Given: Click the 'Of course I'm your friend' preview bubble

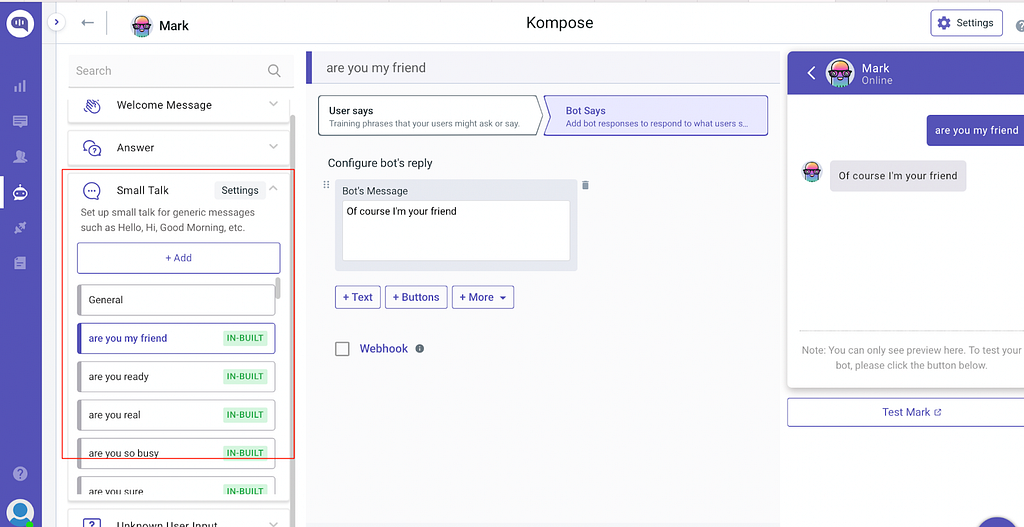Looking at the screenshot, I should click(x=897, y=176).
